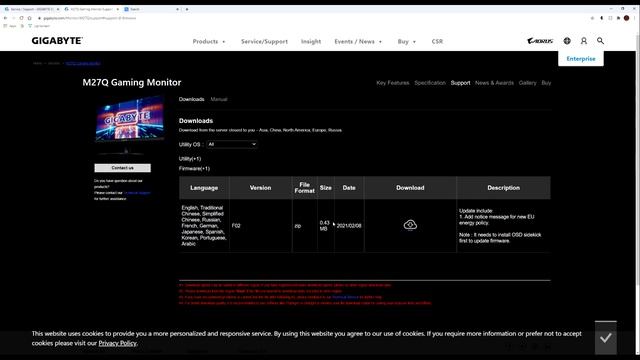Open the product Buy section tab

tap(546, 83)
